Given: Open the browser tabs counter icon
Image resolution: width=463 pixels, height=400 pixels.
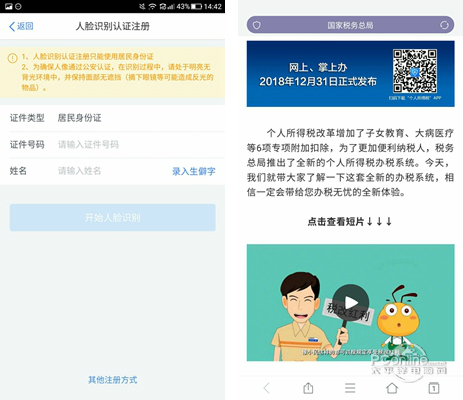Looking at the screenshot, I should [434, 388].
